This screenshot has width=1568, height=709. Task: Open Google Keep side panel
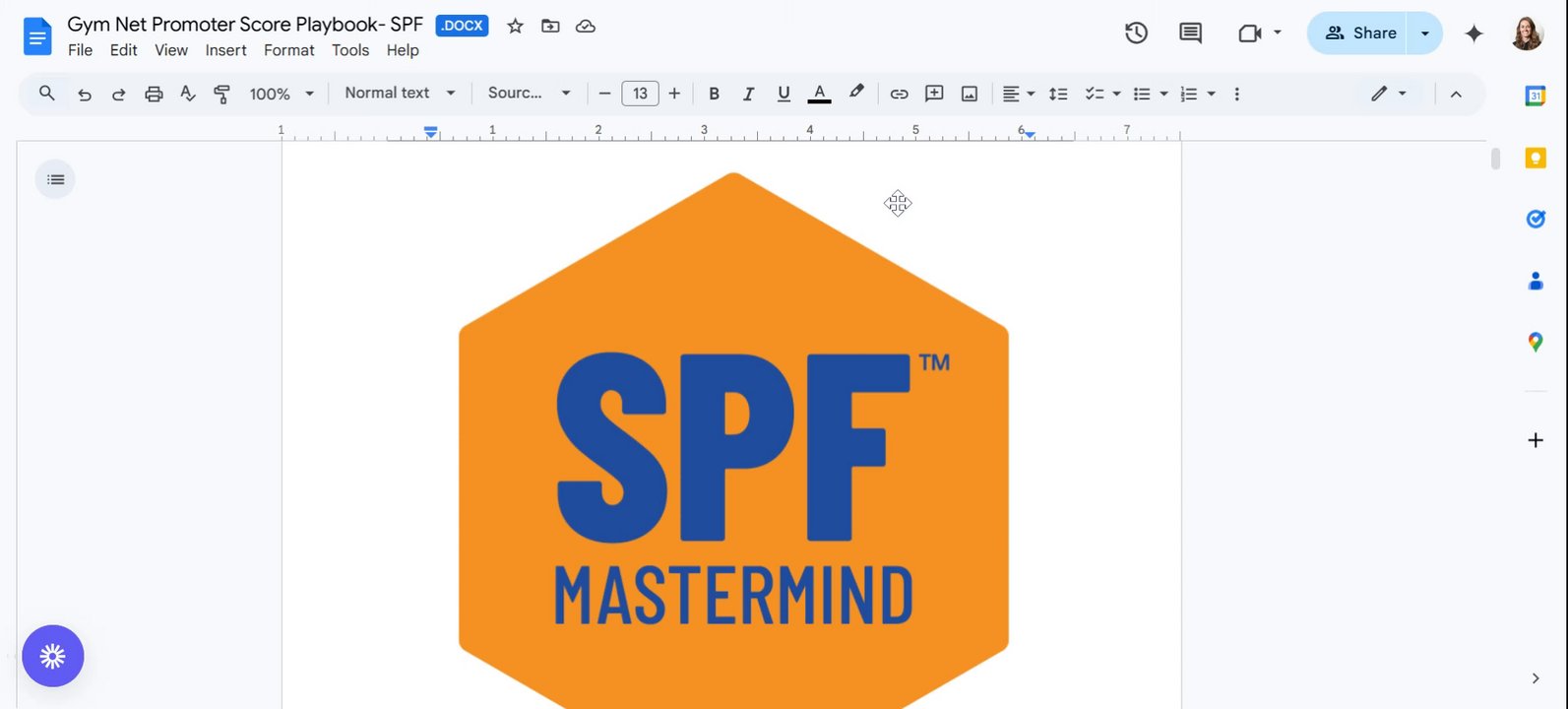click(1536, 158)
